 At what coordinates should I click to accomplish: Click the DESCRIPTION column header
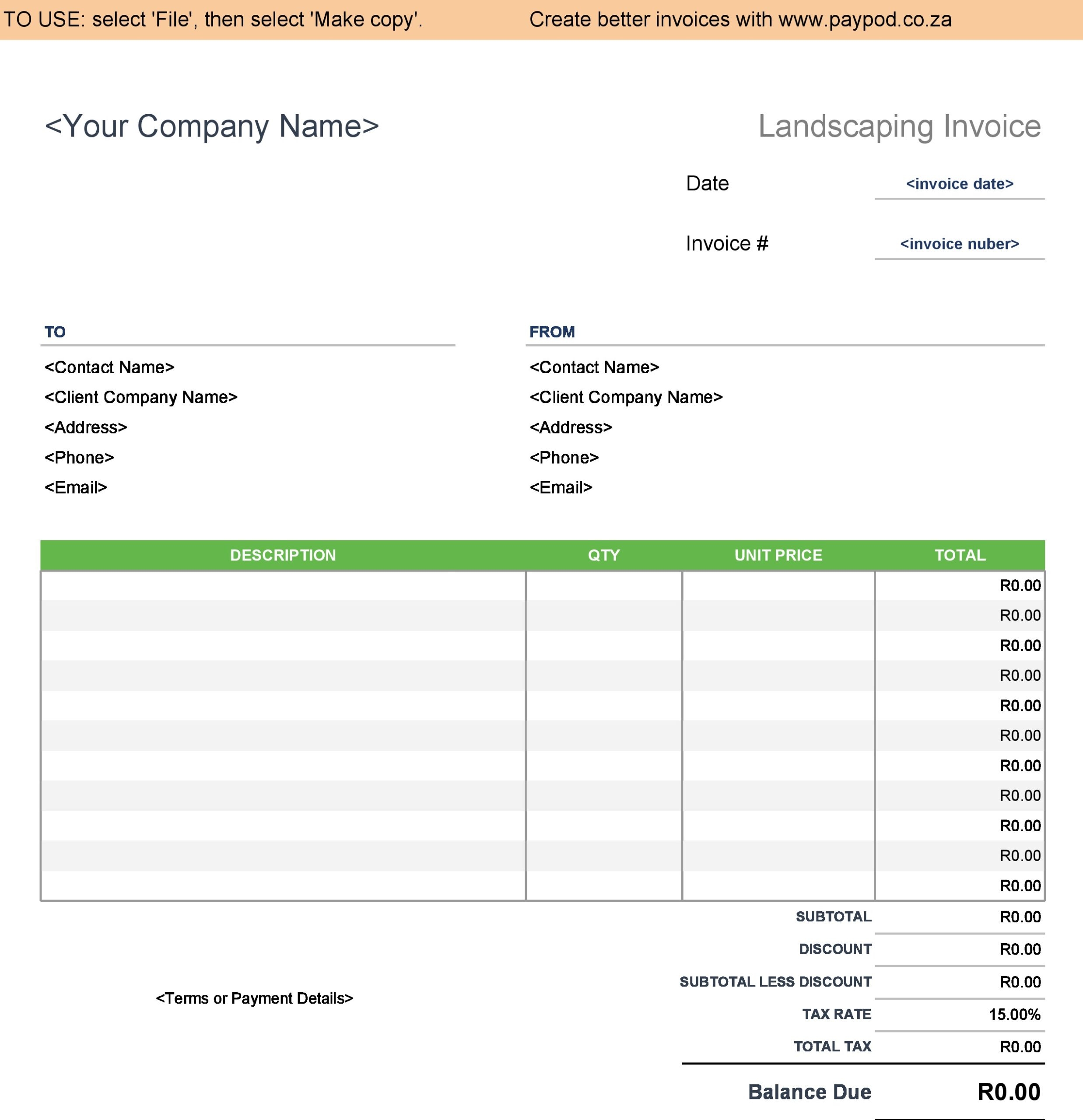[283, 556]
